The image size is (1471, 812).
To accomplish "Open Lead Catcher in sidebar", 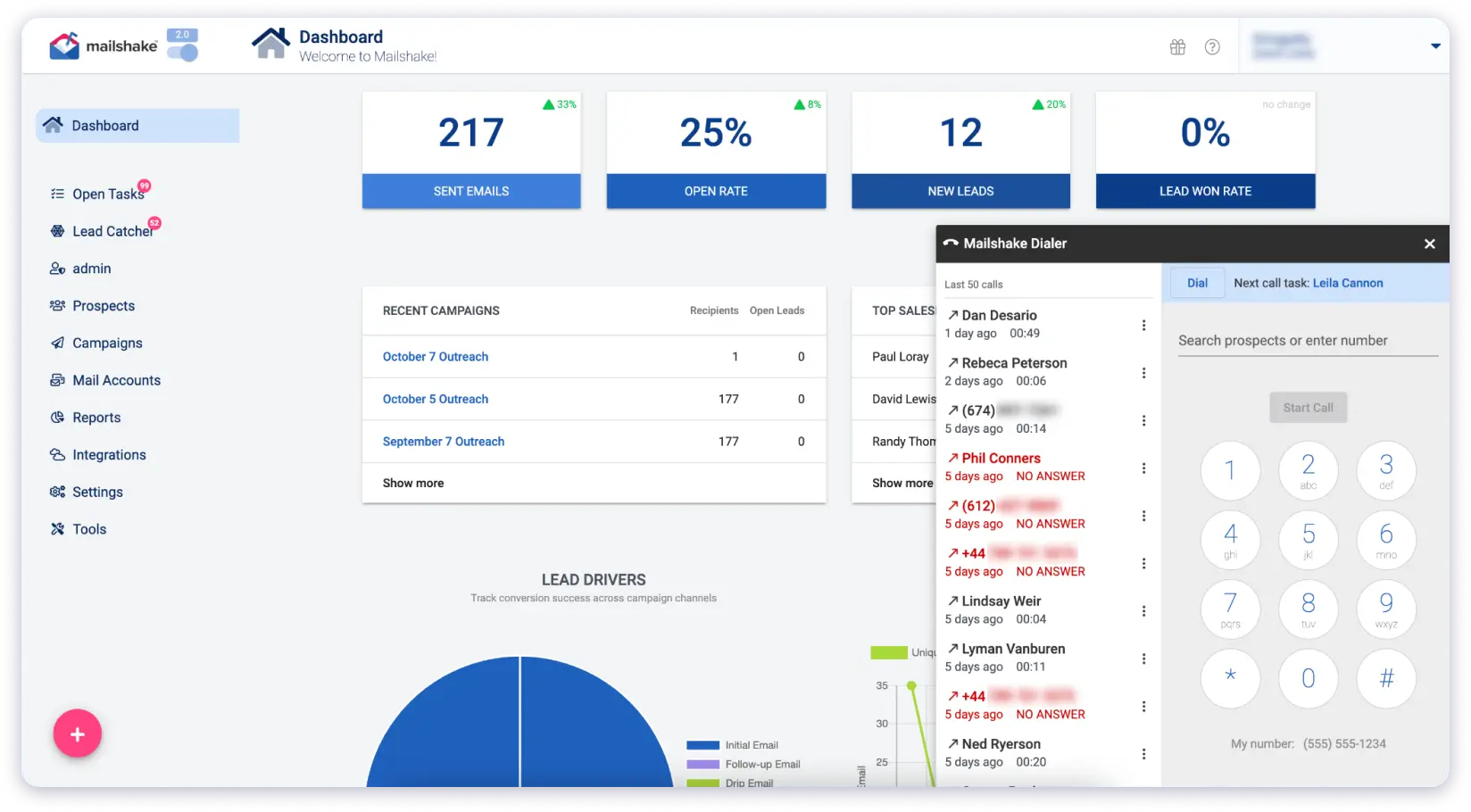I will point(112,231).
